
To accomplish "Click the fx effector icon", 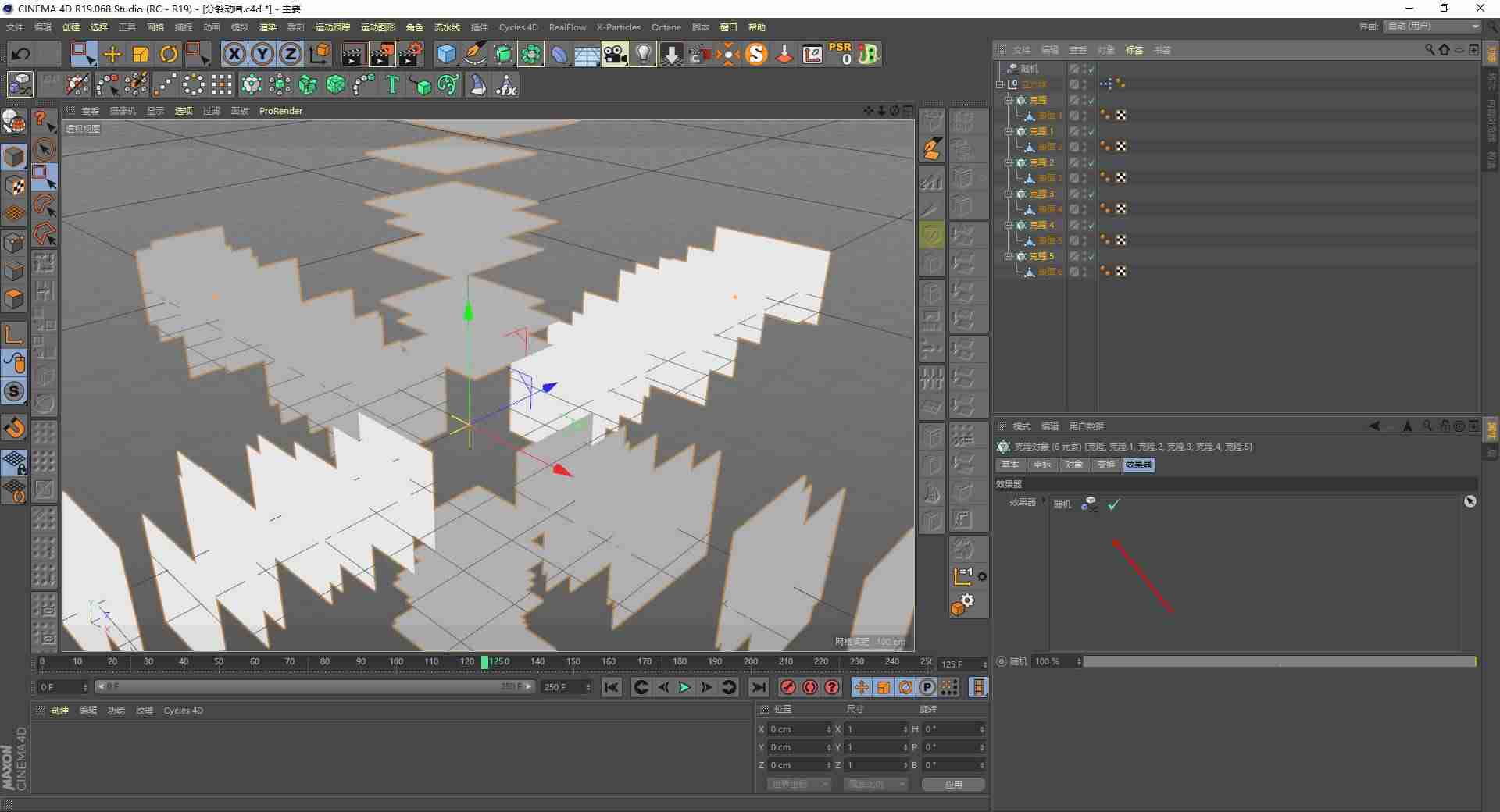I will pos(506,84).
